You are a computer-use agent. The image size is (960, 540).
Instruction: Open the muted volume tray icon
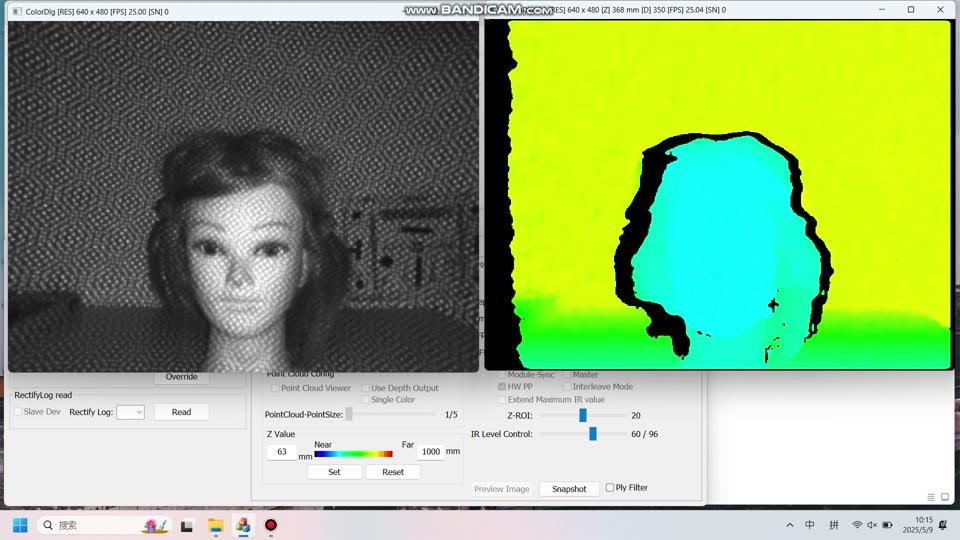coord(872,525)
